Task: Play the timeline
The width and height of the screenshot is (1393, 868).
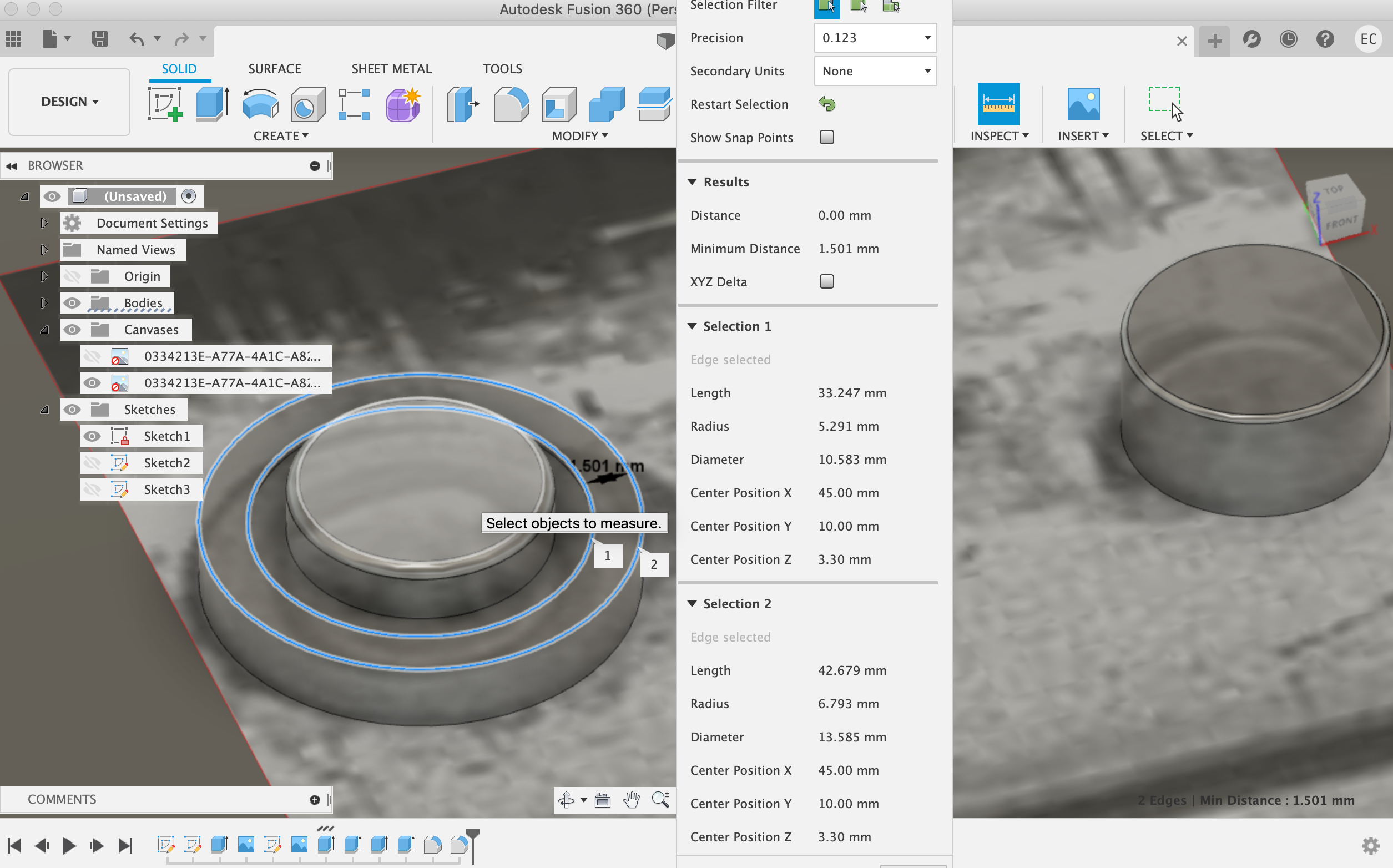Action: [69, 845]
